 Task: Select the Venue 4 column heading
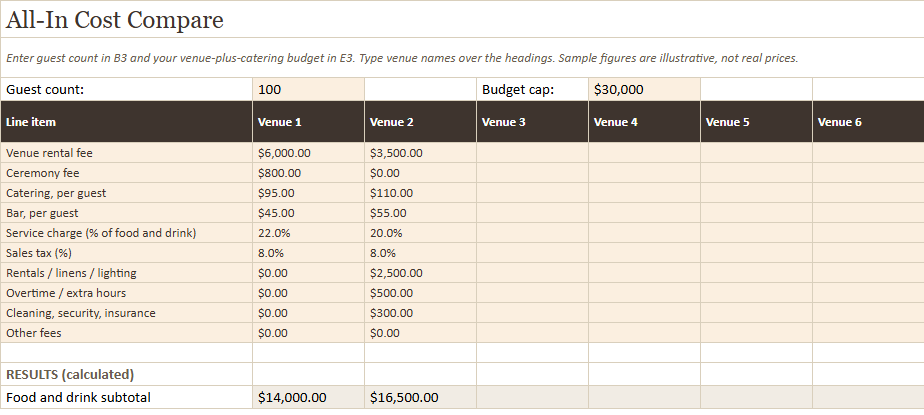(644, 122)
